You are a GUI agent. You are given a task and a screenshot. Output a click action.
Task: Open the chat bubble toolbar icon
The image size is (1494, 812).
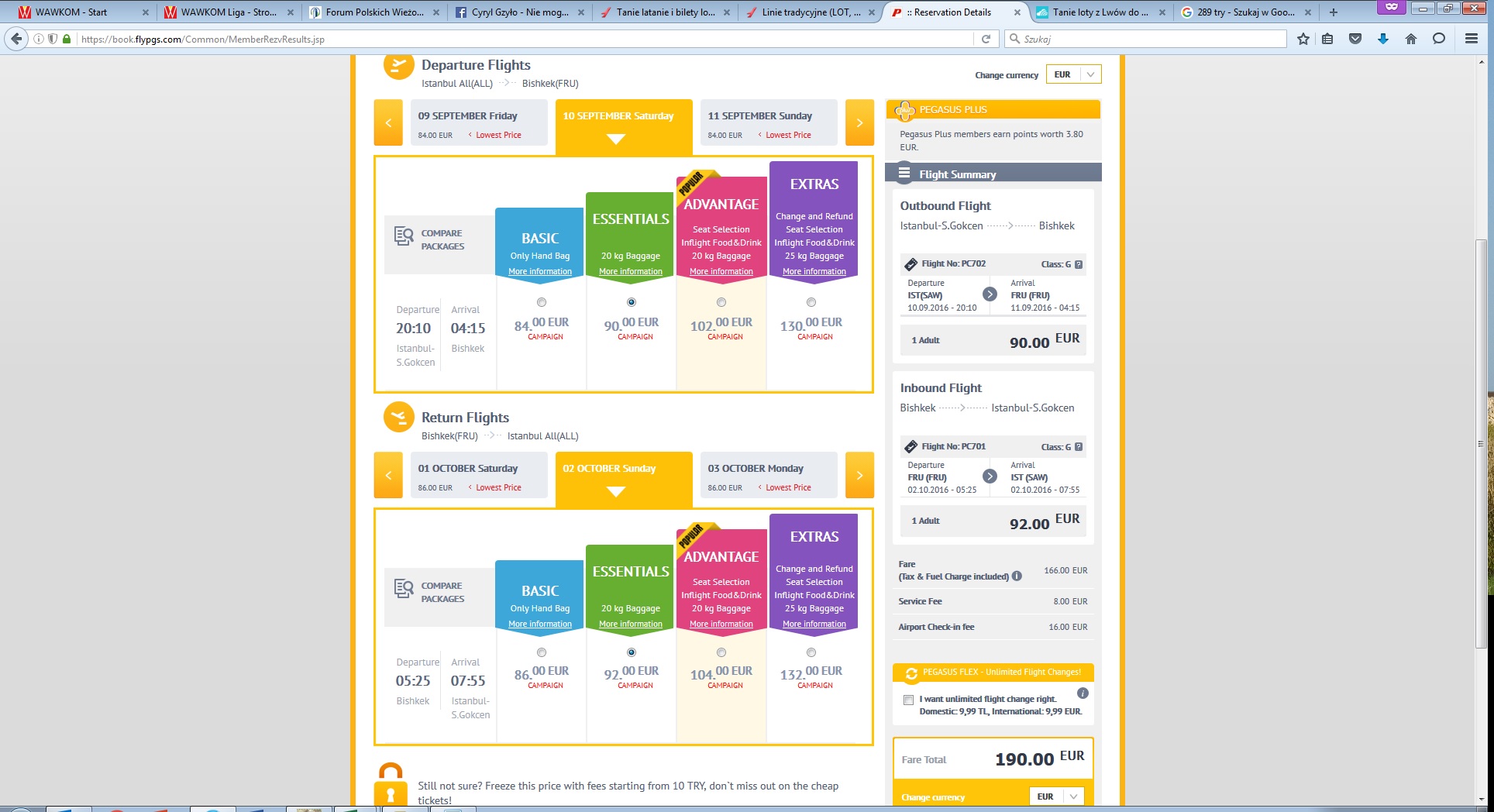tap(1439, 39)
